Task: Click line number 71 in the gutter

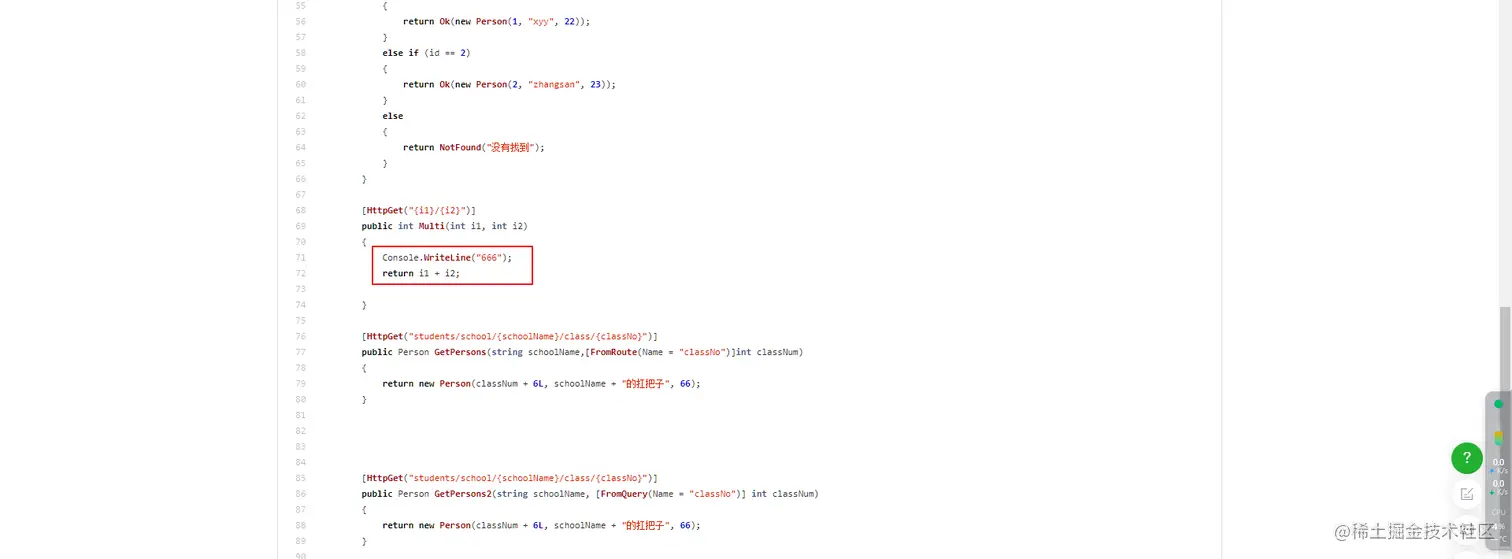Action: [x=301, y=257]
